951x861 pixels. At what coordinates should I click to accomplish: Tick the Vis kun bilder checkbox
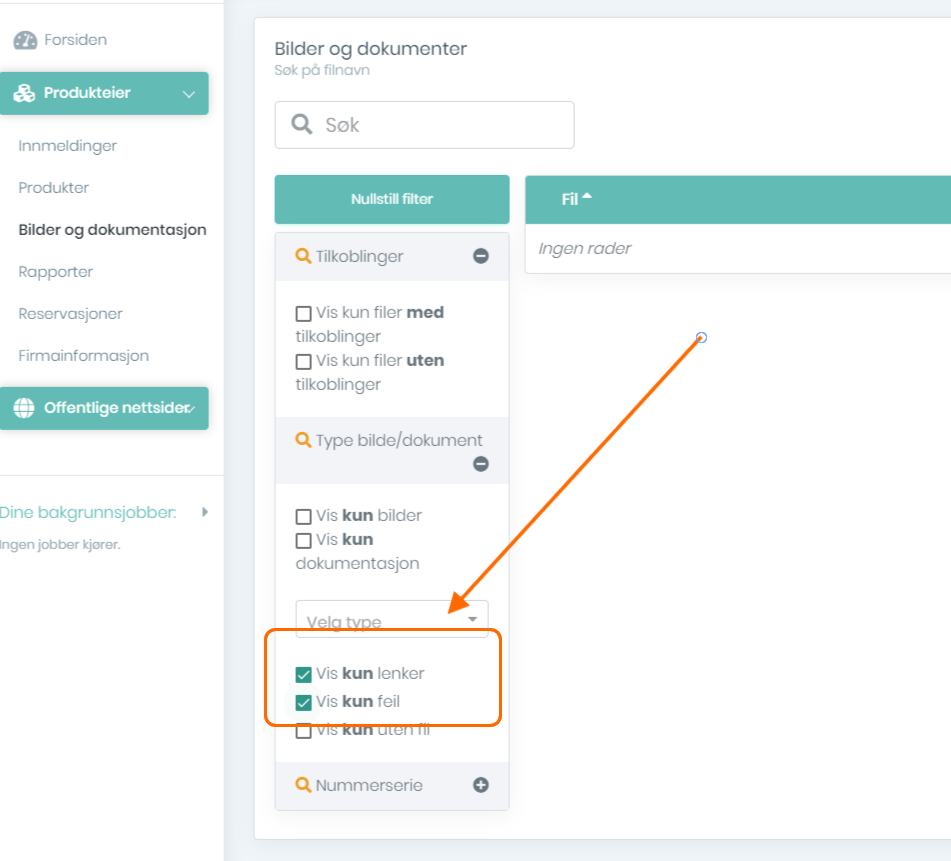[304, 517]
